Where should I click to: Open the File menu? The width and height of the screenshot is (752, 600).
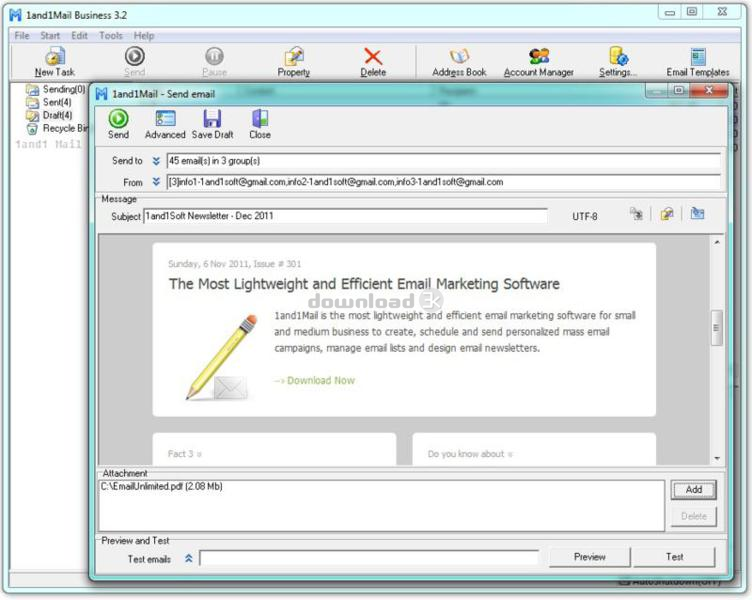coord(22,35)
